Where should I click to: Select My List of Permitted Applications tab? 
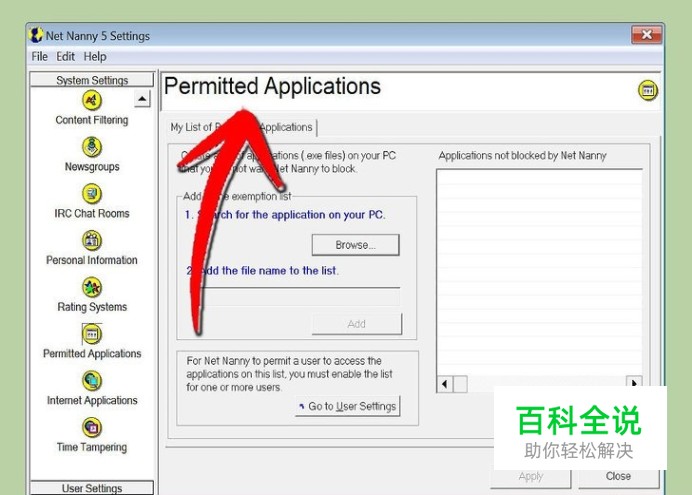241,127
